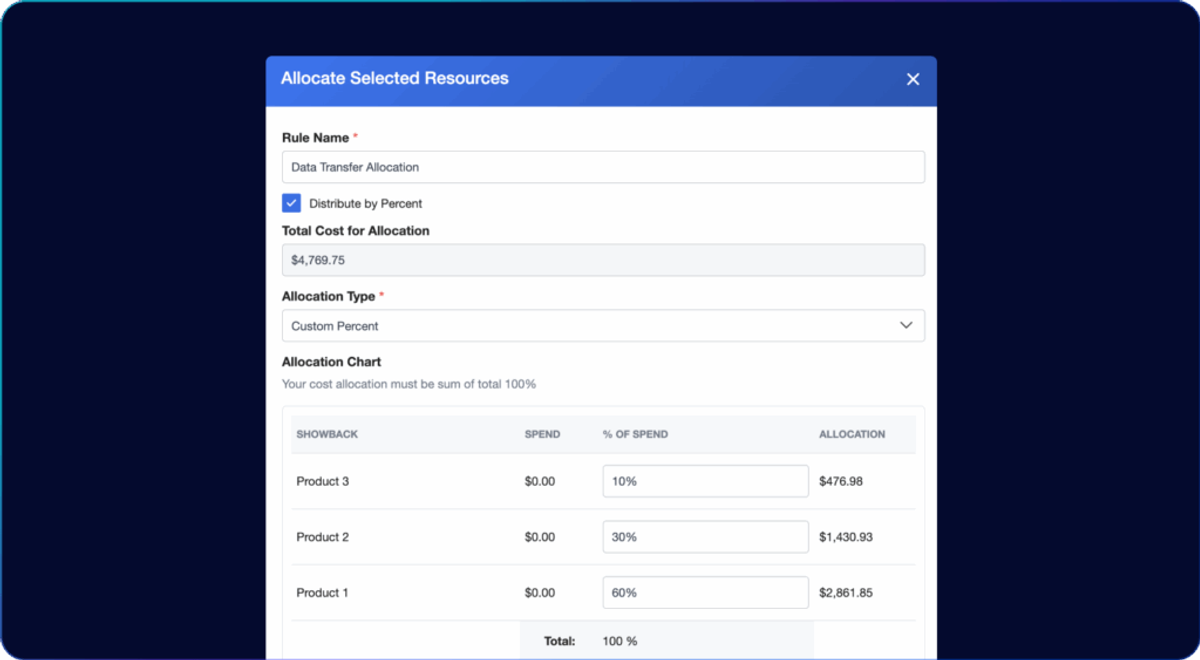This screenshot has width=1200, height=660.
Task: Select the Product 1 row label
Action: 322,593
